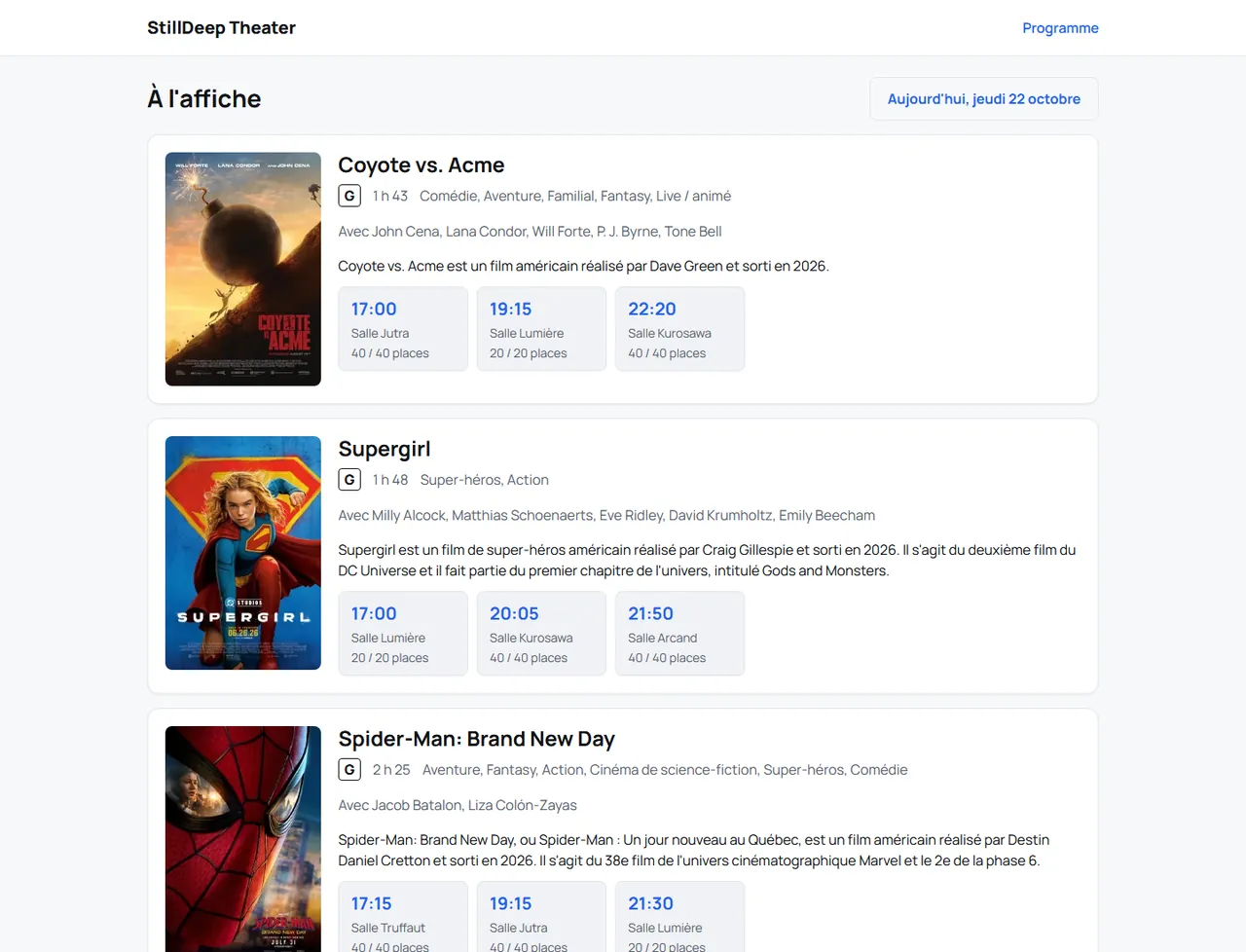Book Coyote vs. Acme 22:20 in Salle Kurosawa
This screenshot has height=952, width=1246.
pos(679,328)
